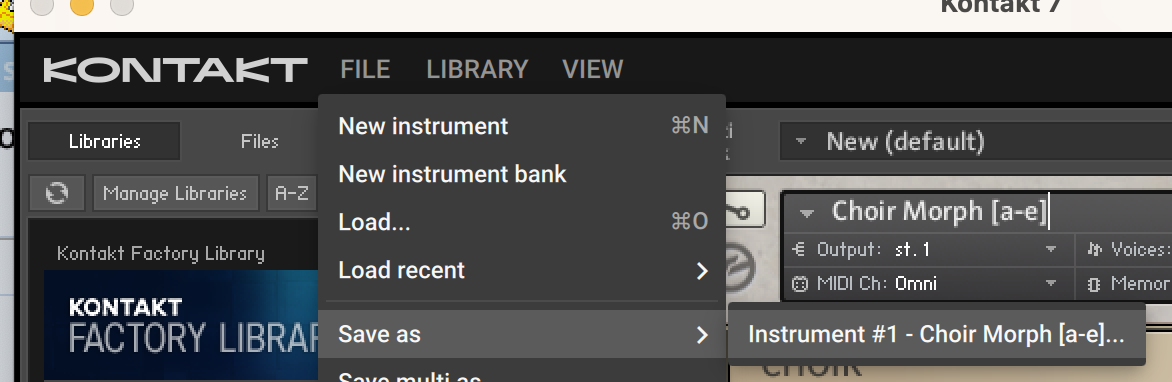Click the Memory chip icon
The image size is (1172, 382).
pos(1094,284)
